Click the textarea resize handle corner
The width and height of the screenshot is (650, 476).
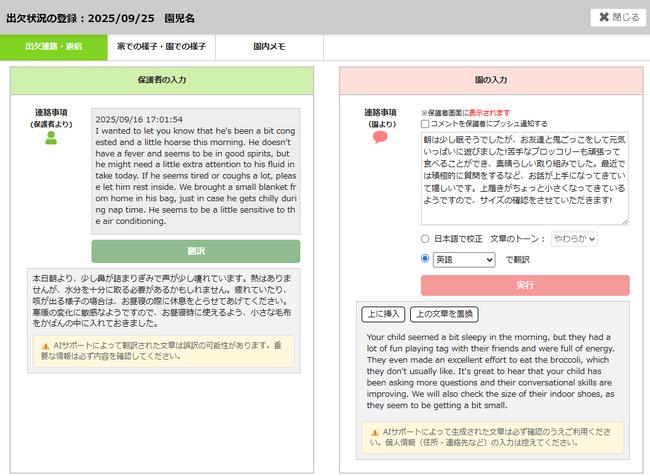coord(624,222)
